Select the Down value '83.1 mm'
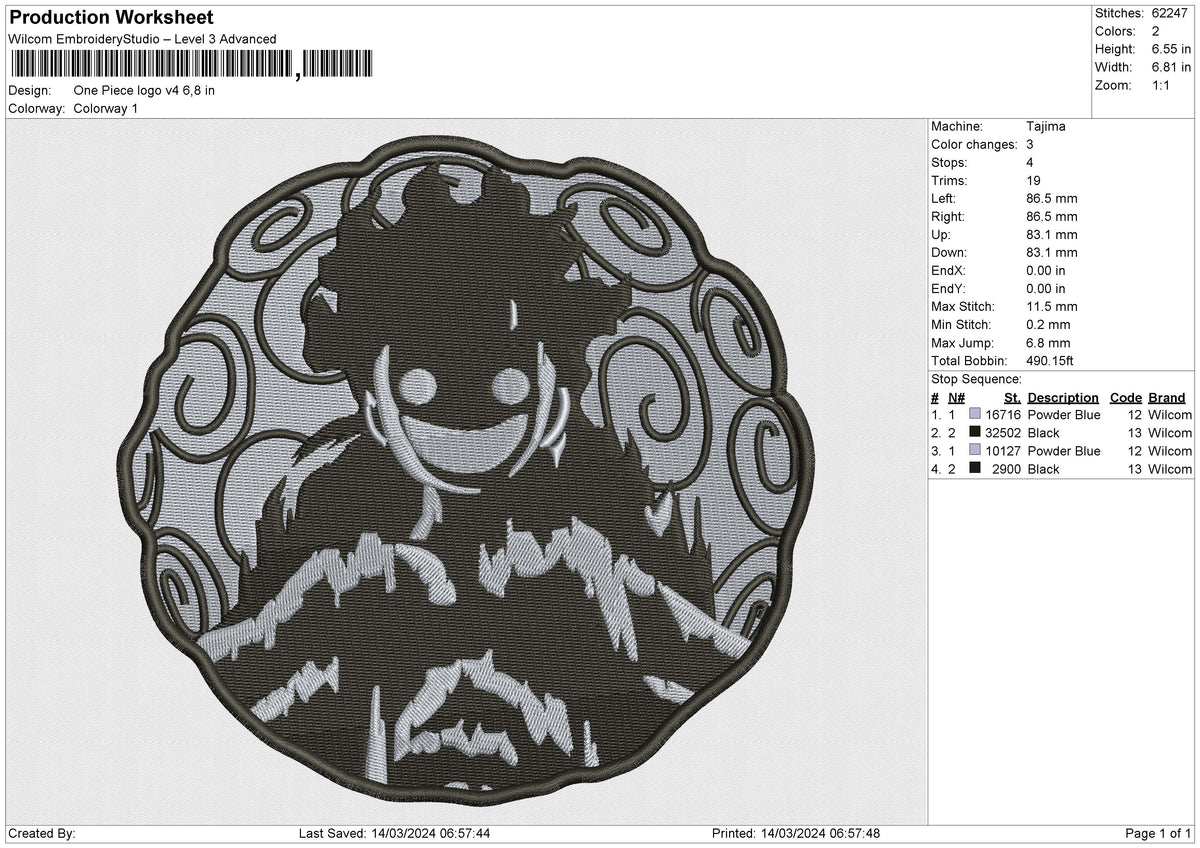This screenshot has height=848, width=1200. tap(1052, 253)
